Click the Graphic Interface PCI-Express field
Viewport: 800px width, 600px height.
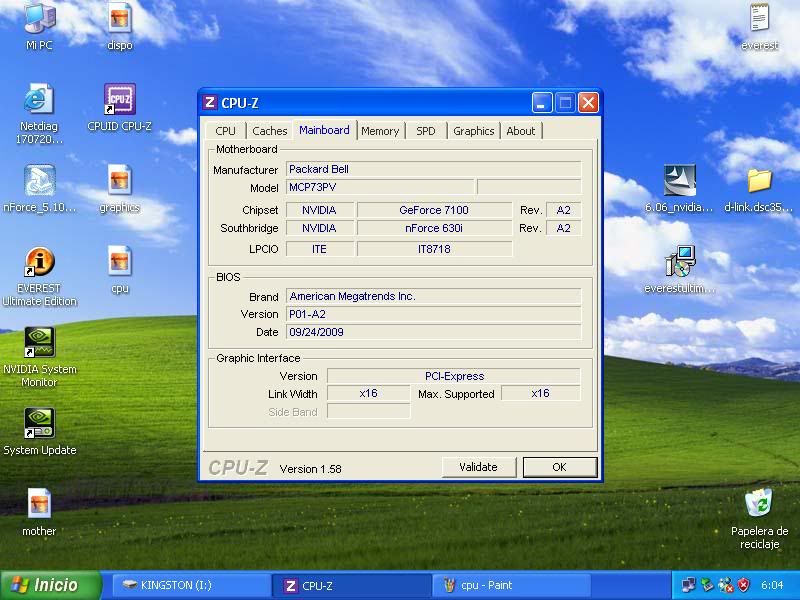click(454, 376)
